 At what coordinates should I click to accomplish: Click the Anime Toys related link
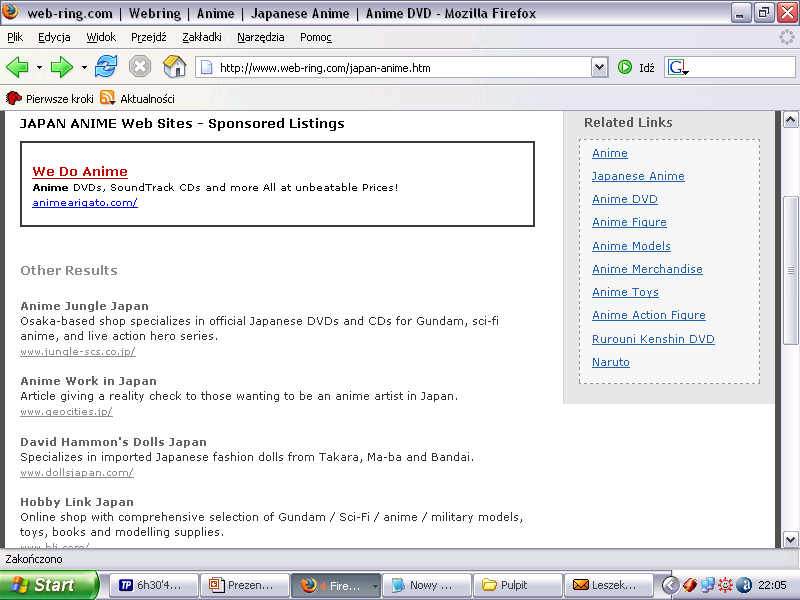point(626,292)
